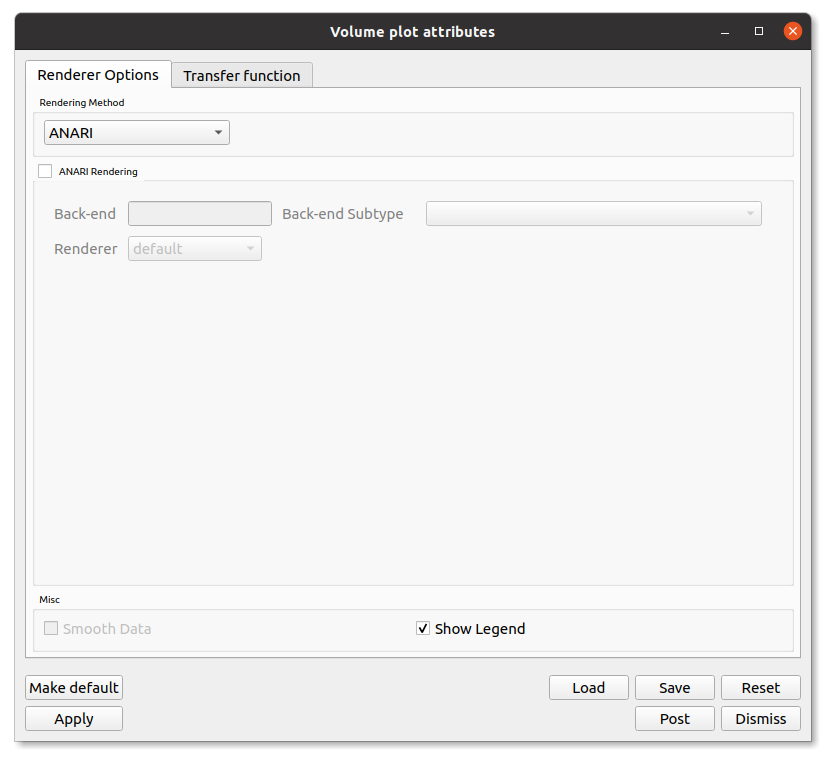Click the Save button
The image size is (830, 760).
click(674, 687)
